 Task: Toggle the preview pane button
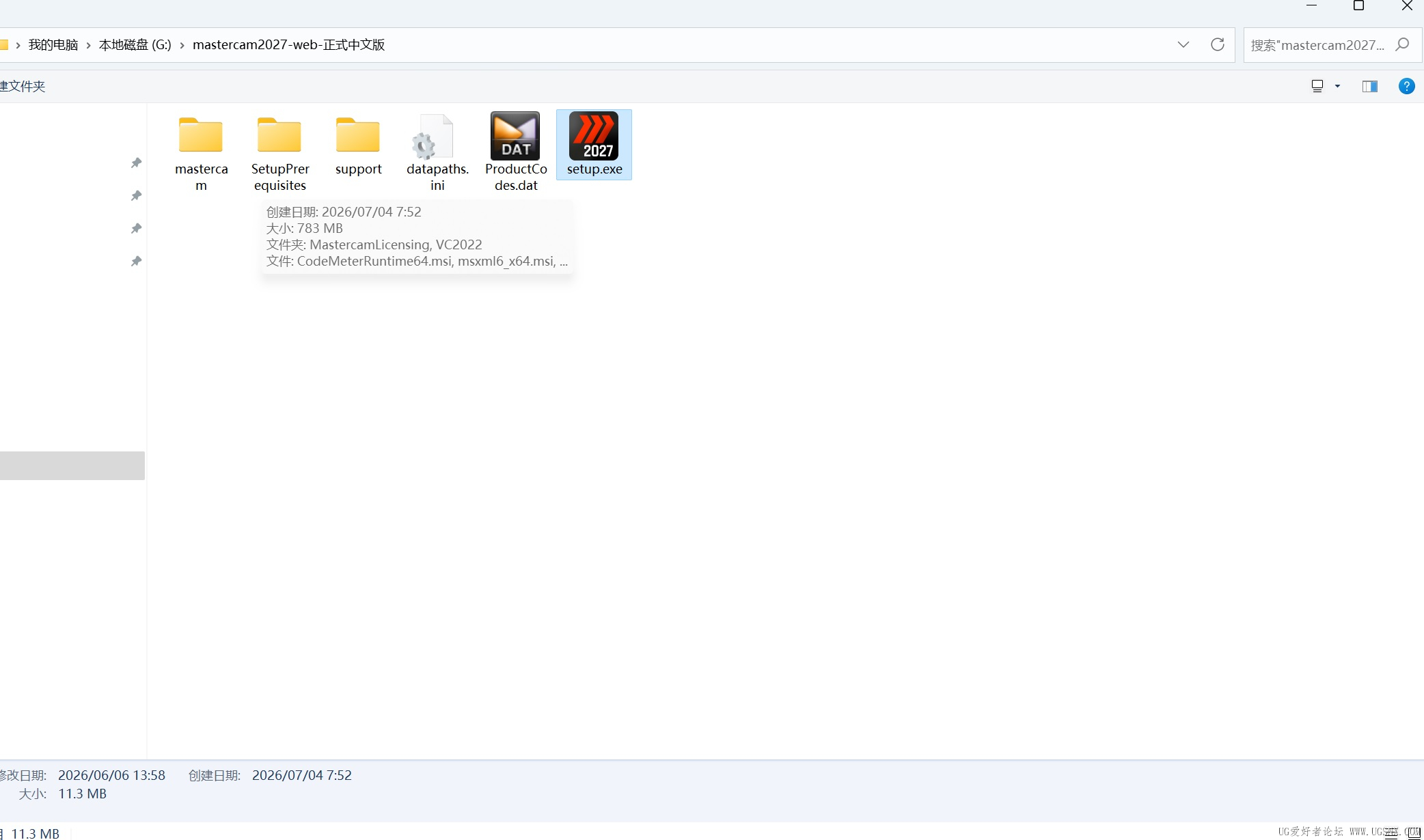coord(1370,86)
